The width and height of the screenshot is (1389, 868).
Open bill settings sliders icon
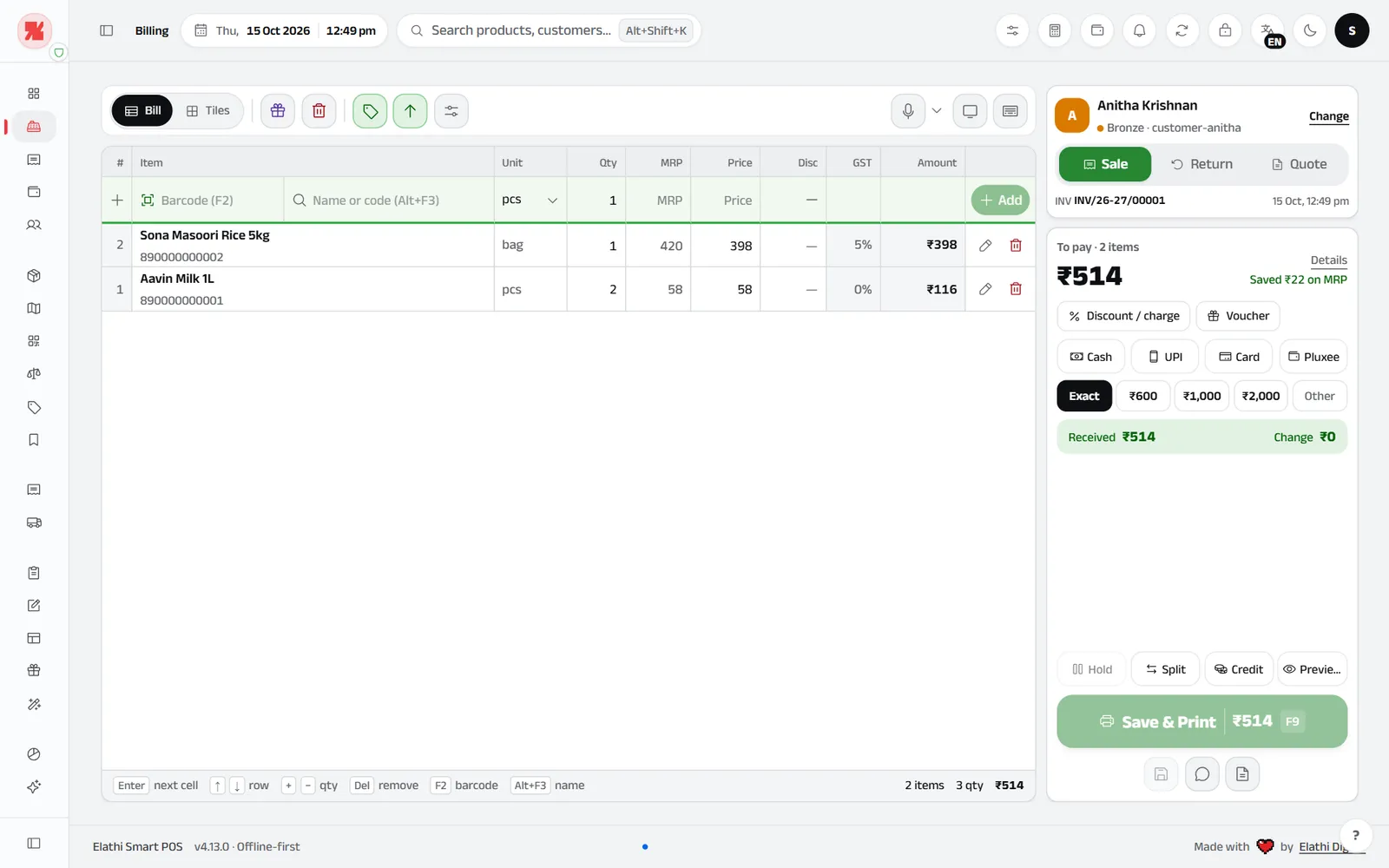click(x=451, y=111)
